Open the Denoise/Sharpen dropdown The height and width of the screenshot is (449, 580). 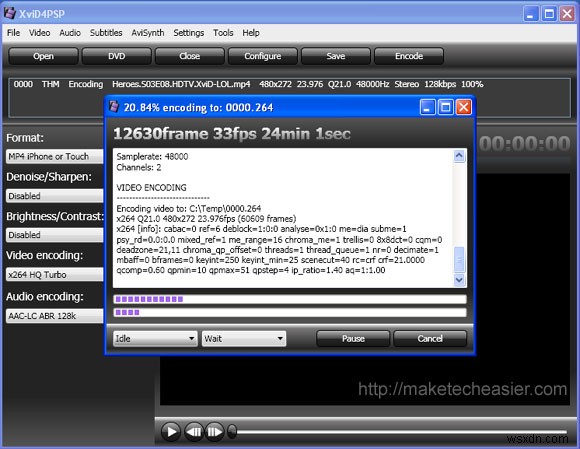coord(55,196)
